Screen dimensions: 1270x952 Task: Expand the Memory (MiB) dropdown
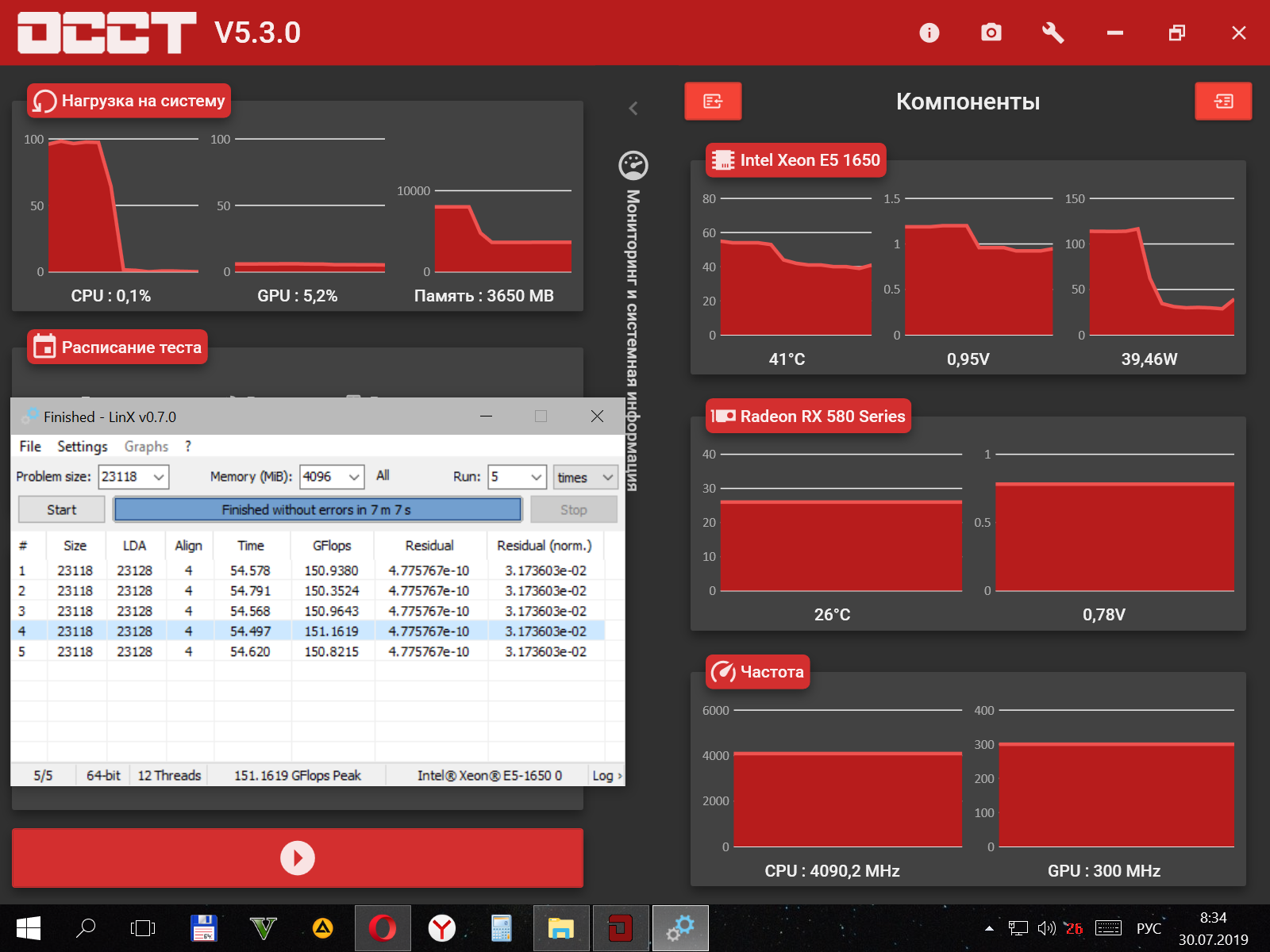(x=354, y=477)
